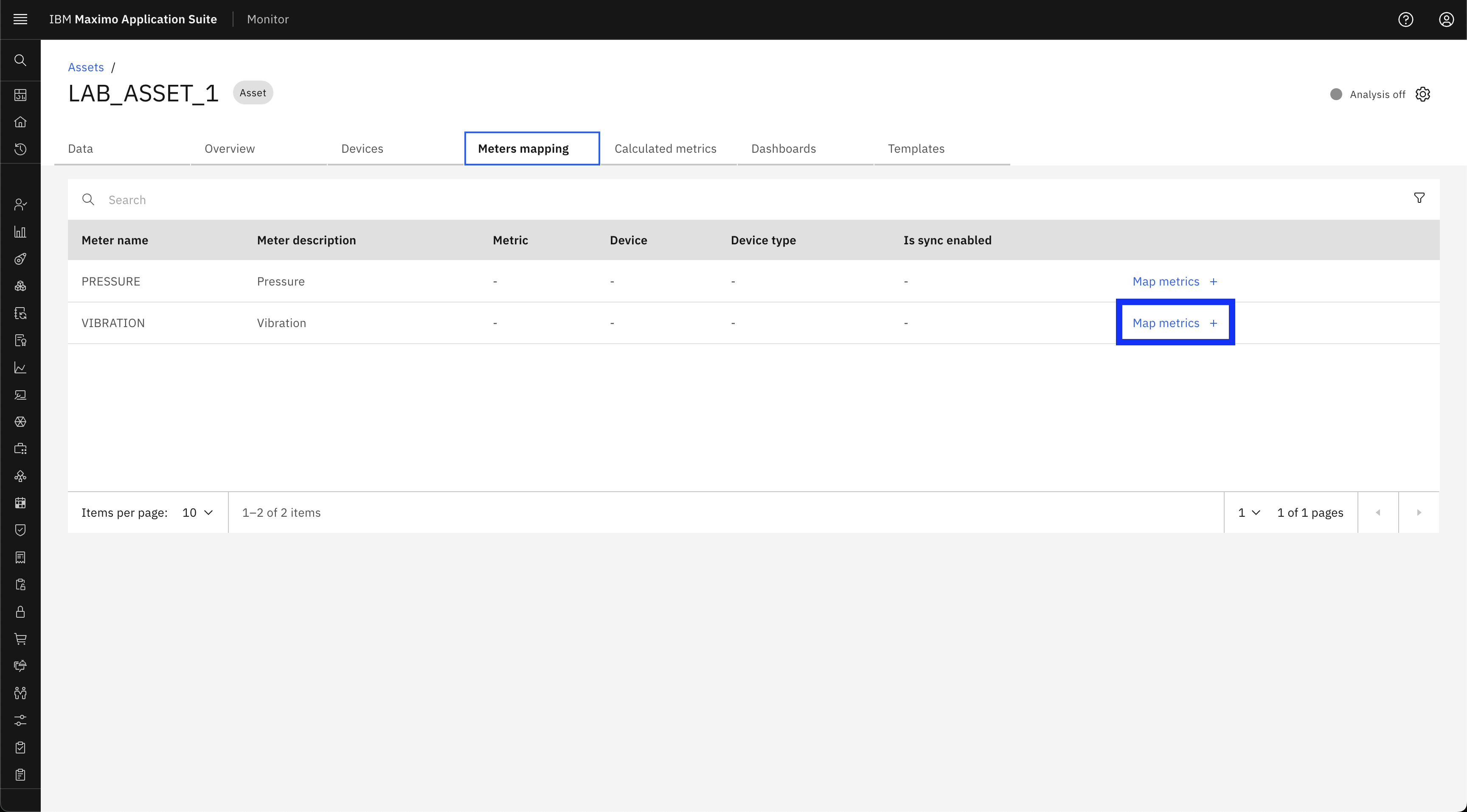Open the Items per page dropdown
Image resolution: width=1467 pixels, height=812 pixels.
click(x=198, y=512)
